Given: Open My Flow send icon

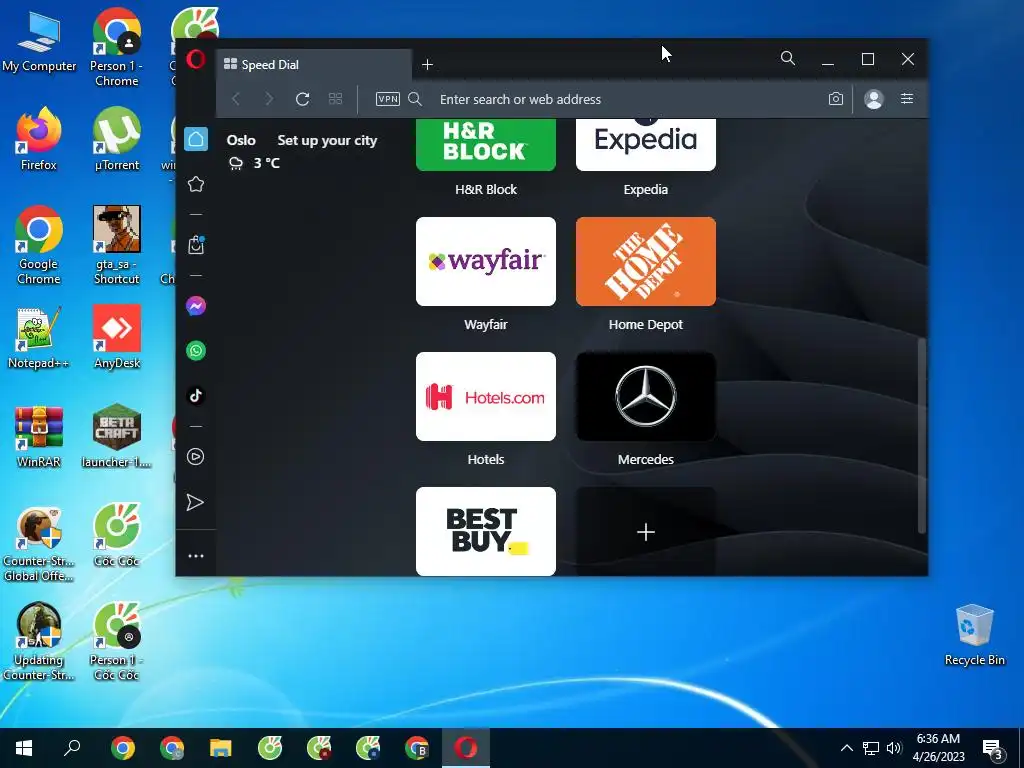Looking at the screenshot, I should [195, 502].
